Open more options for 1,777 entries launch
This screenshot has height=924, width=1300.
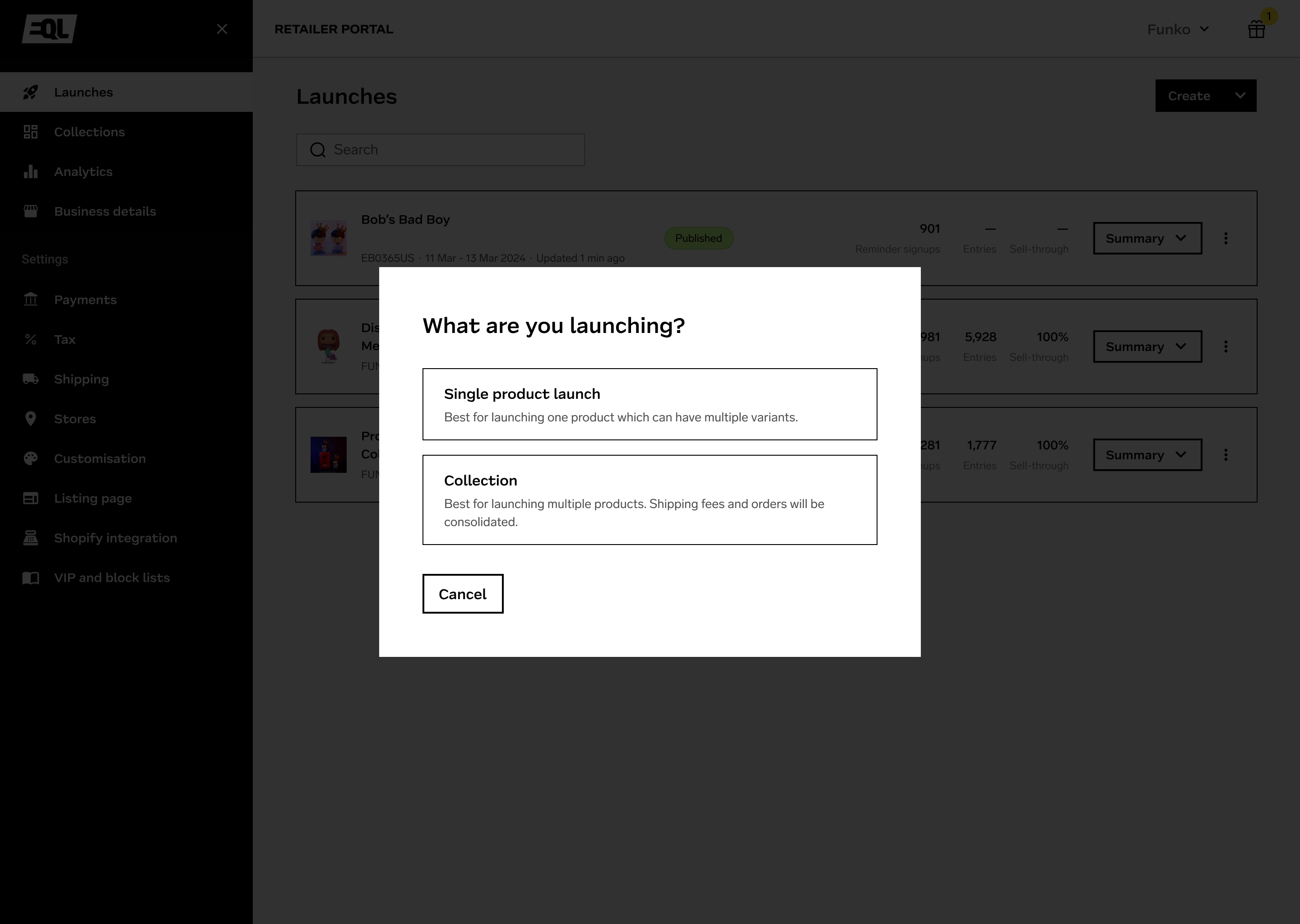[1226, 455]
